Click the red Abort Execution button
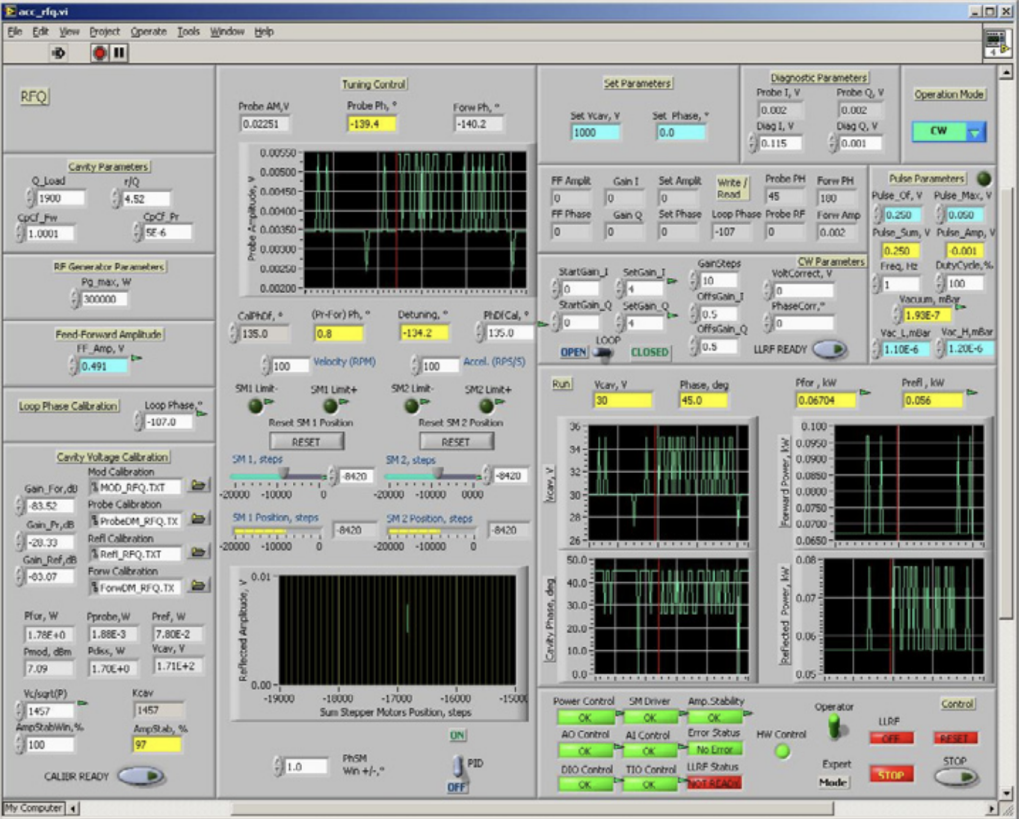Viewport: 1024px width, 819px height. pyautogui.click(x=99, y=53)
